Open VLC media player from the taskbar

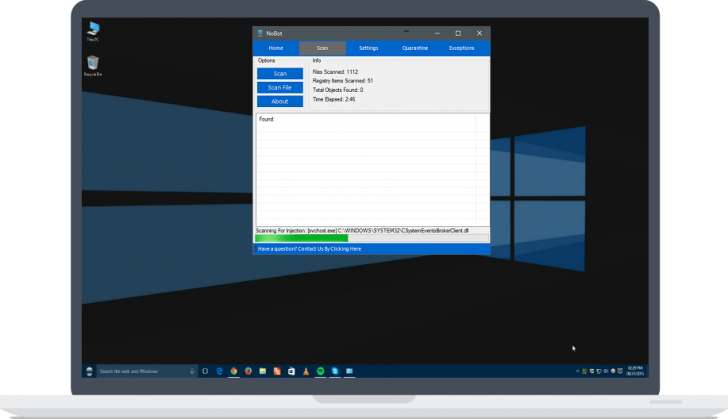pos(306,371)
